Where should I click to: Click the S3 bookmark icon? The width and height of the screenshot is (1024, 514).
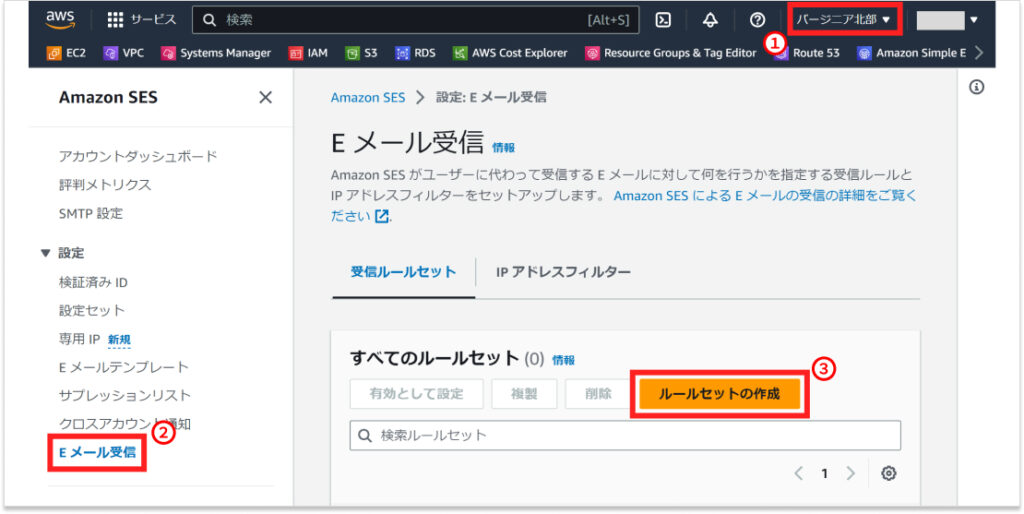click(x=353, y=53)
